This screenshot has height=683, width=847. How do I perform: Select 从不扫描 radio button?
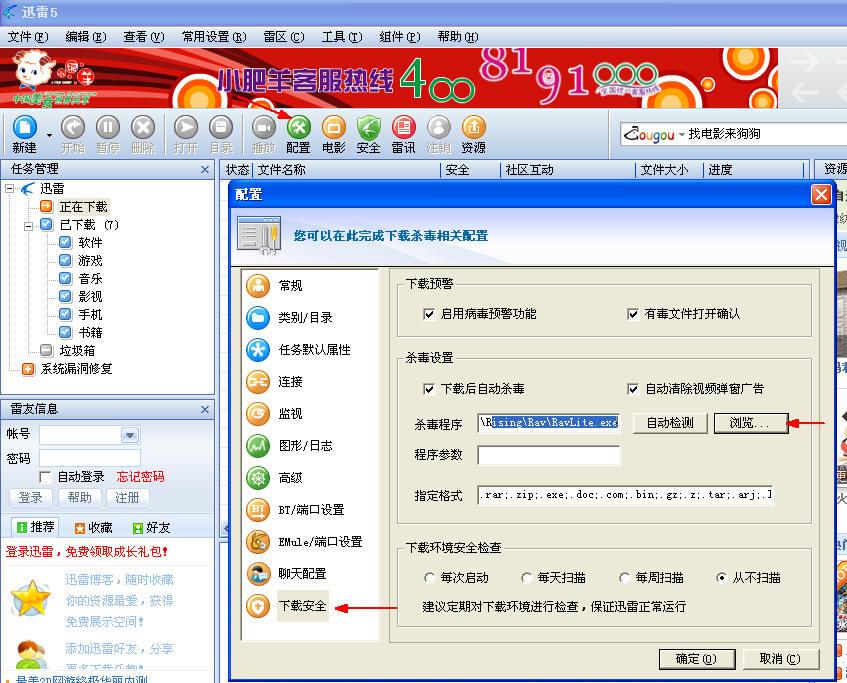721,578
